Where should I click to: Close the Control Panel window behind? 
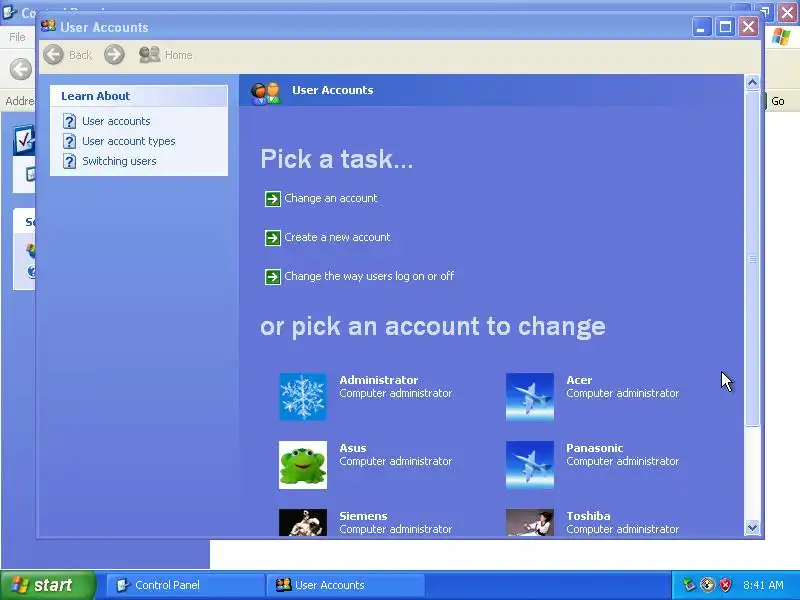point(788,13)
